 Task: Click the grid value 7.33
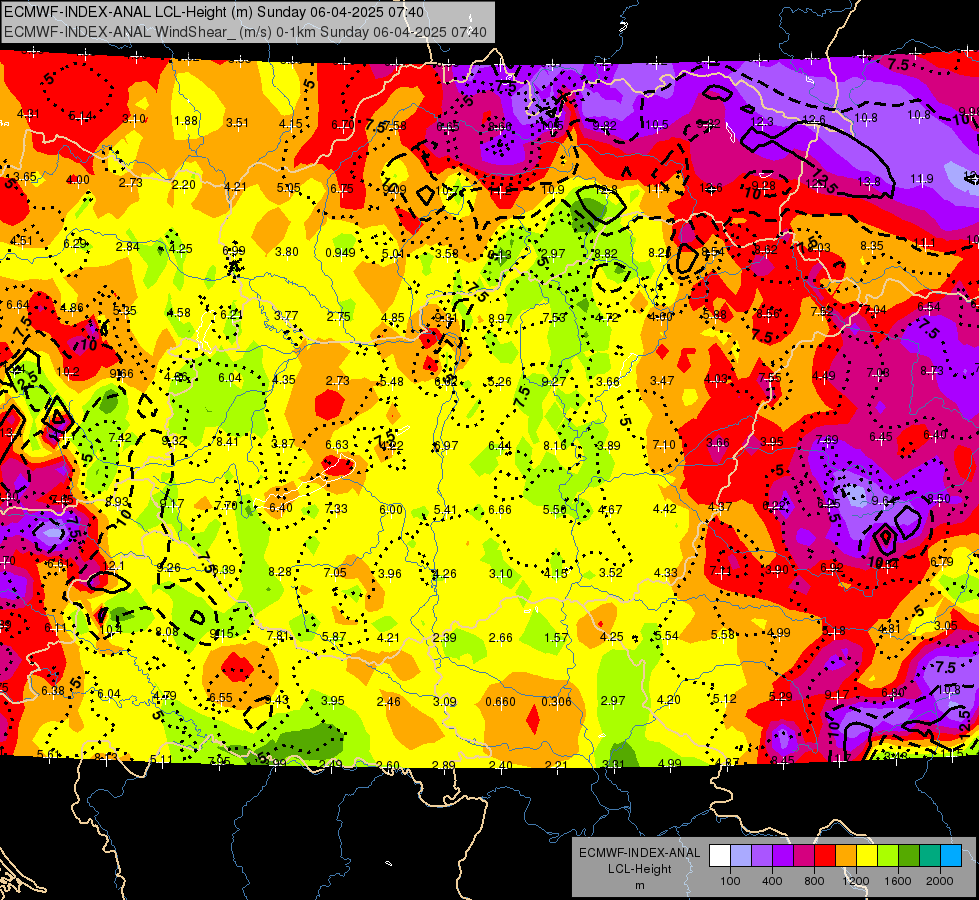pyautogui.click(x=337, y=509)
